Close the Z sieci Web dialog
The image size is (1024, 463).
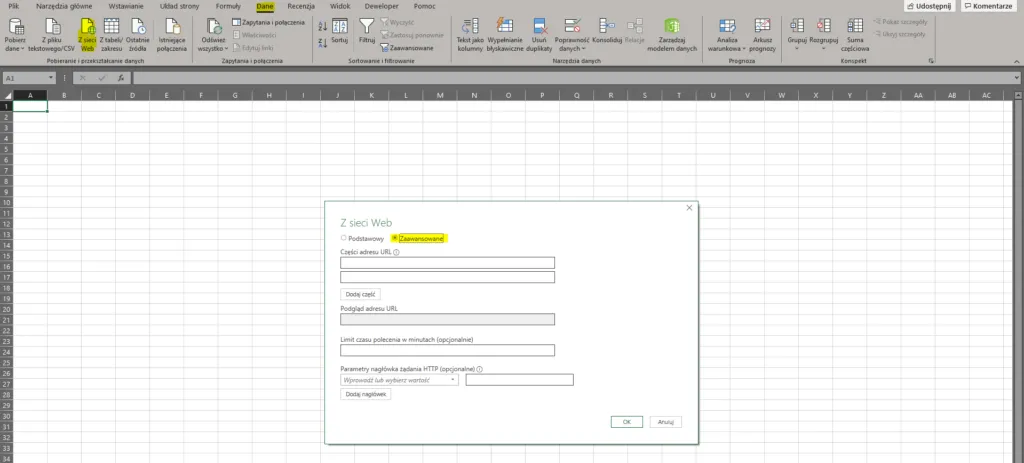[689, 208]
